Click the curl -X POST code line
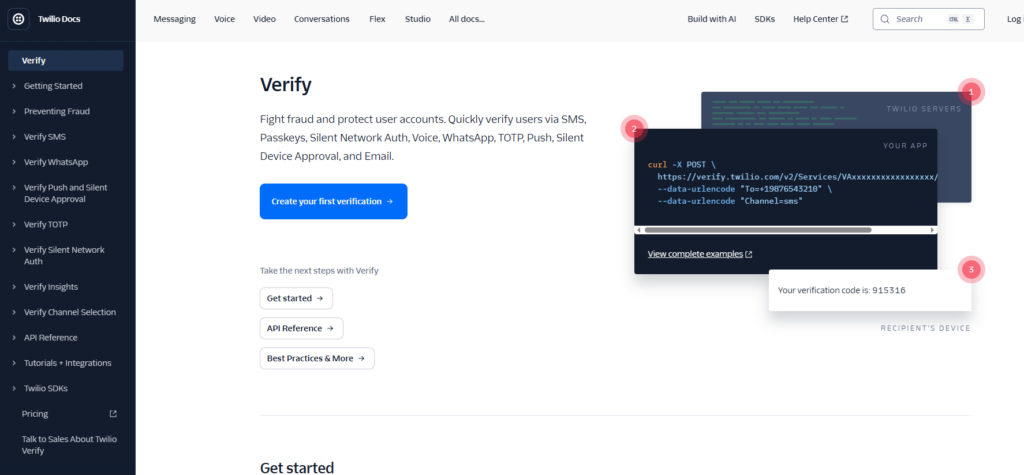Screen dimensions: 1024x475 [682, 165]
